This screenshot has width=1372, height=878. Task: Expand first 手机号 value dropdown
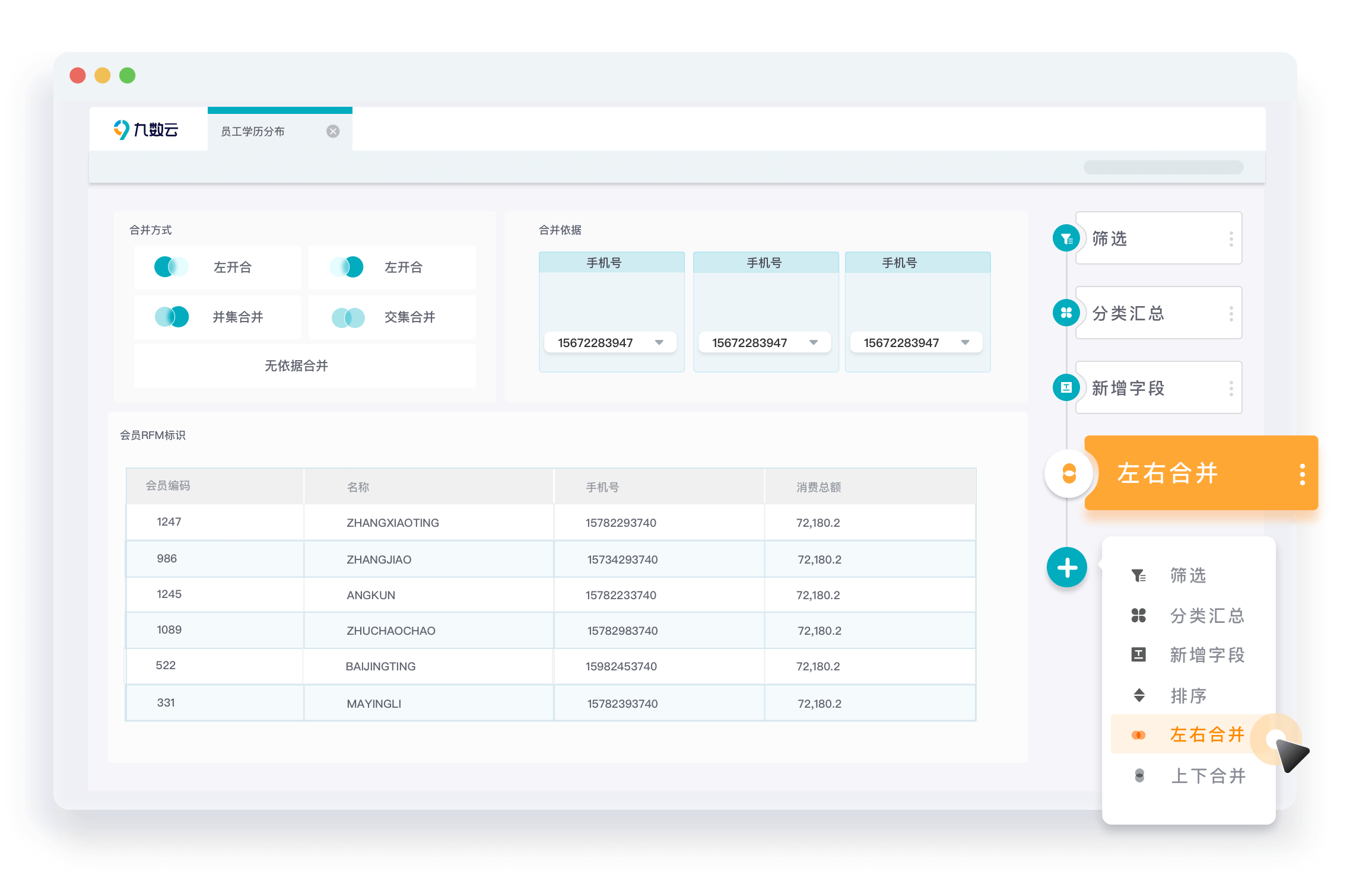coord(659,342)
